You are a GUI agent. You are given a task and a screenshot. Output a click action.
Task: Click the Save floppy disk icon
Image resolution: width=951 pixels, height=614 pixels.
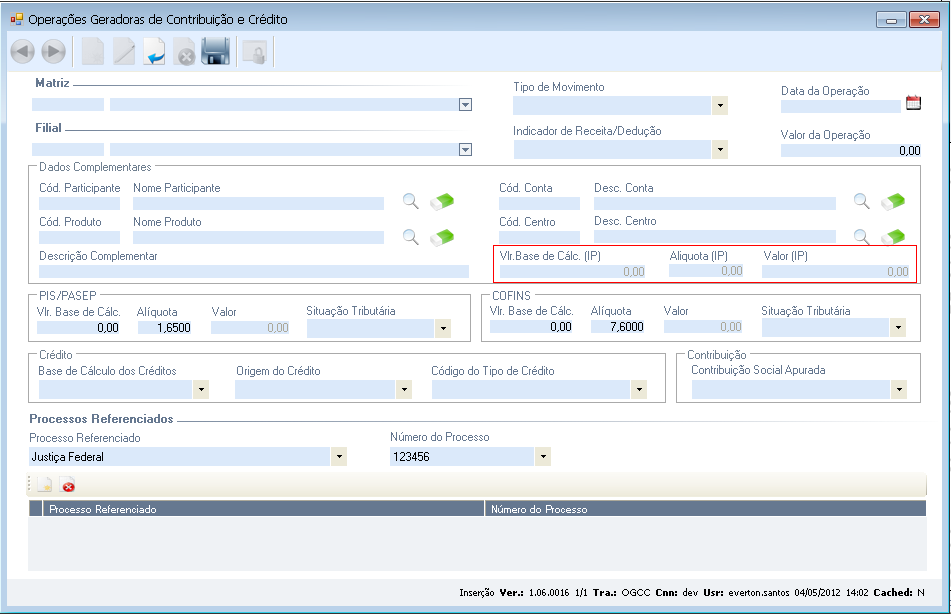pyautogui.click(x=216, y=52)
